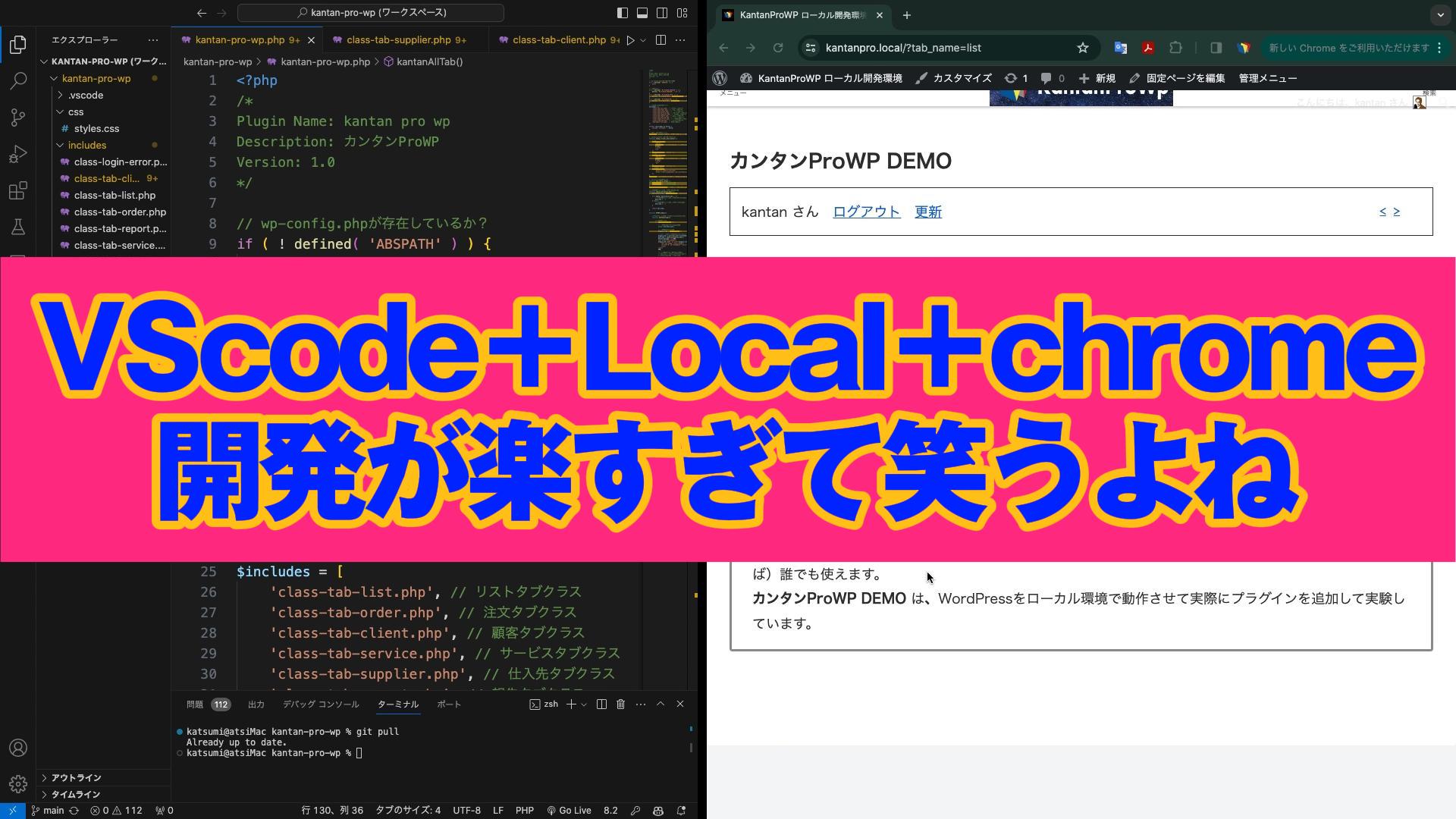Click 新規 in the WordPress admin bar

[x=1097, y=78]
